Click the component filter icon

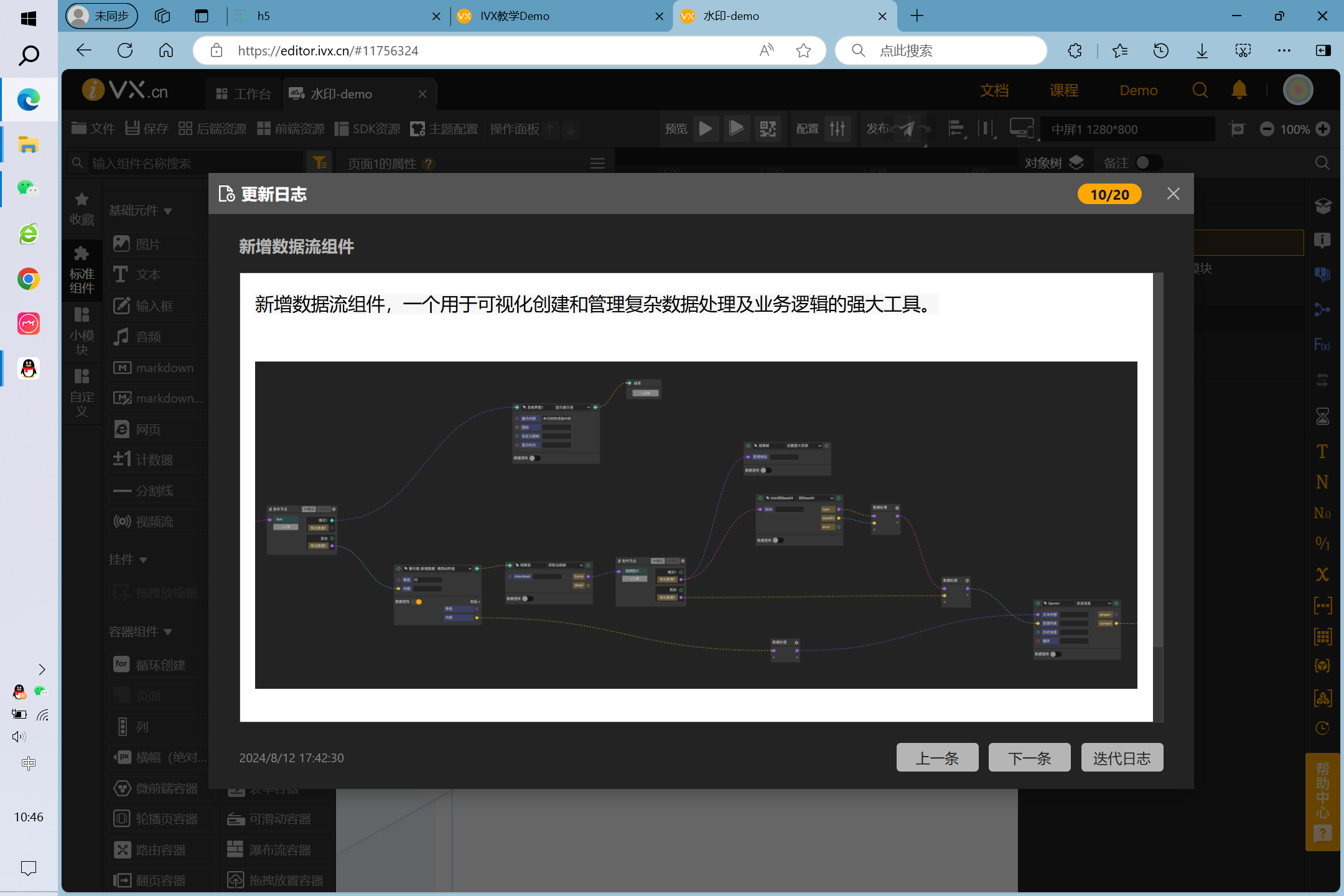320,163
